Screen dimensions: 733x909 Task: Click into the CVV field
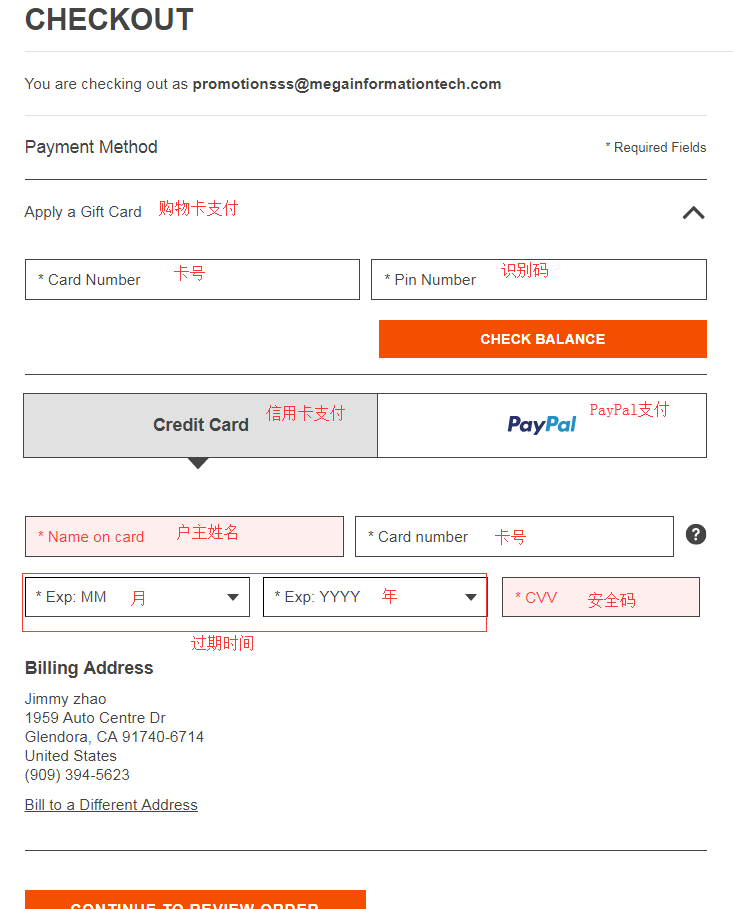pos(600,598)
